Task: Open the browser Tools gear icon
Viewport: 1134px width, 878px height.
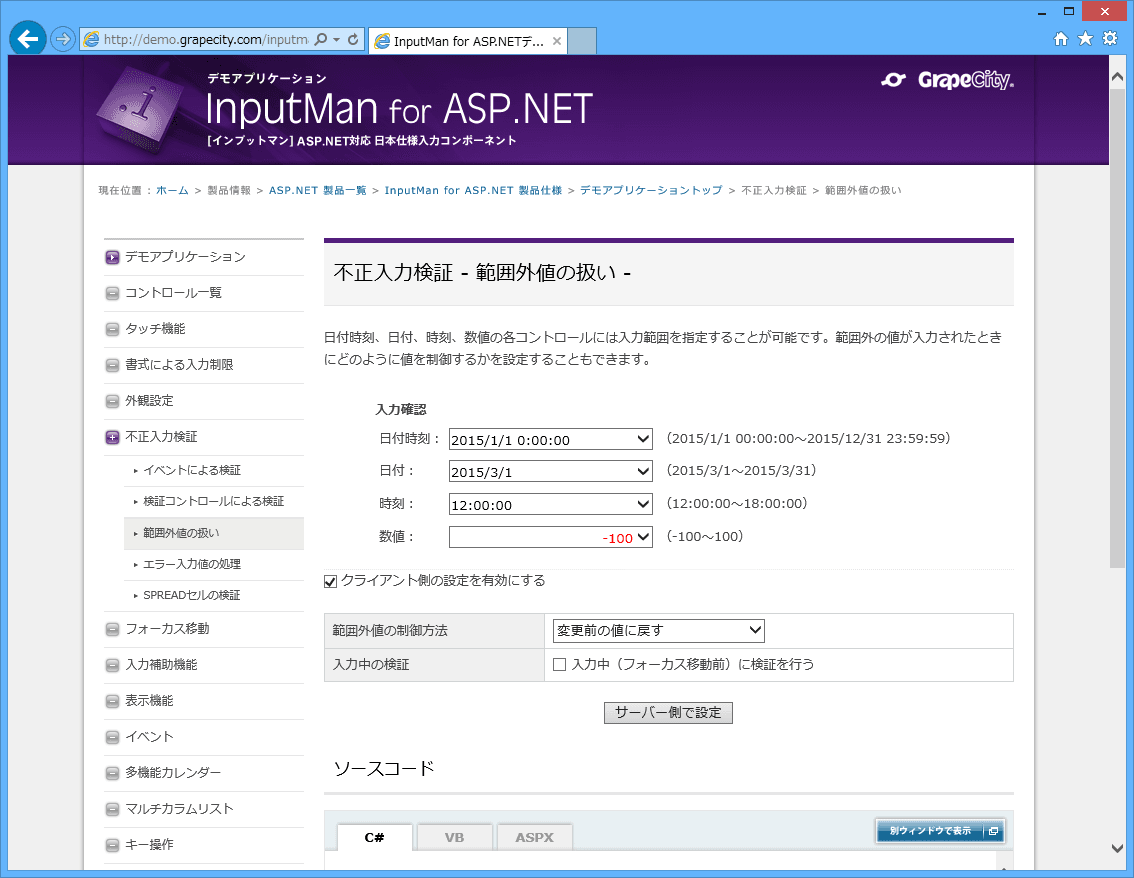Action: pyautogui.click(x=1110, y=39)
